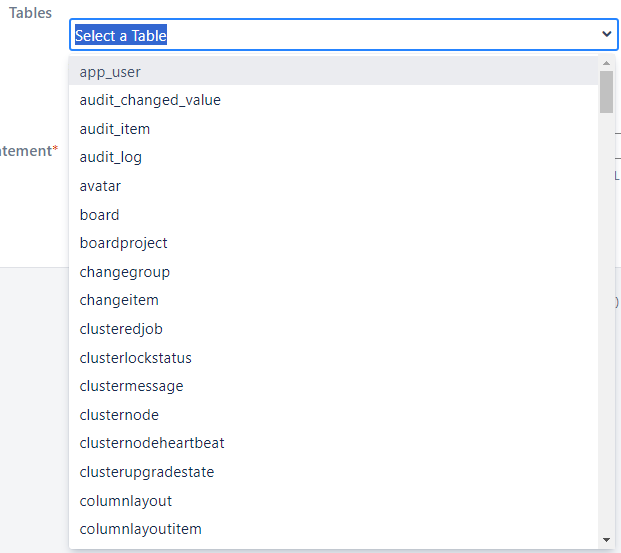621x553 pixels.
Task: Choose app_user from the table list
Action: click(x=110, y=72)
